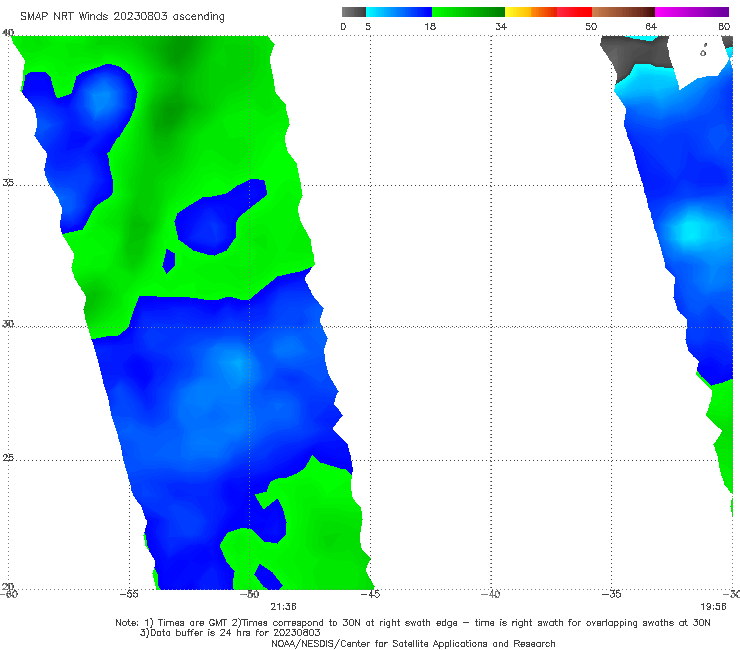Viewport: 740px width, 650px height.
Task: Click the cyan-blue segment of the wind scale
Action: (x=399, y=12)
